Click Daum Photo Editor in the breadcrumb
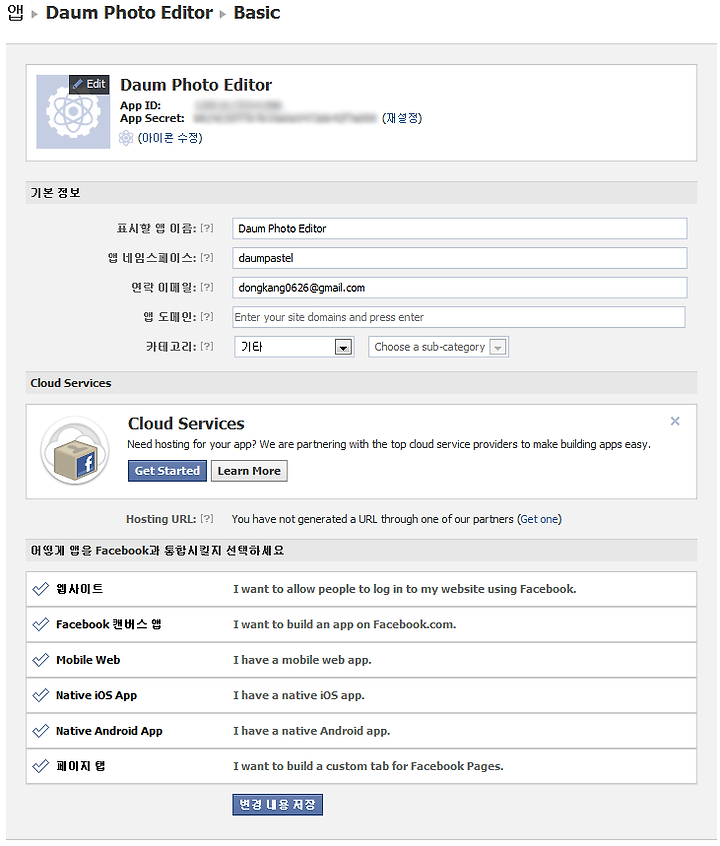 click(x=129, y=13)
